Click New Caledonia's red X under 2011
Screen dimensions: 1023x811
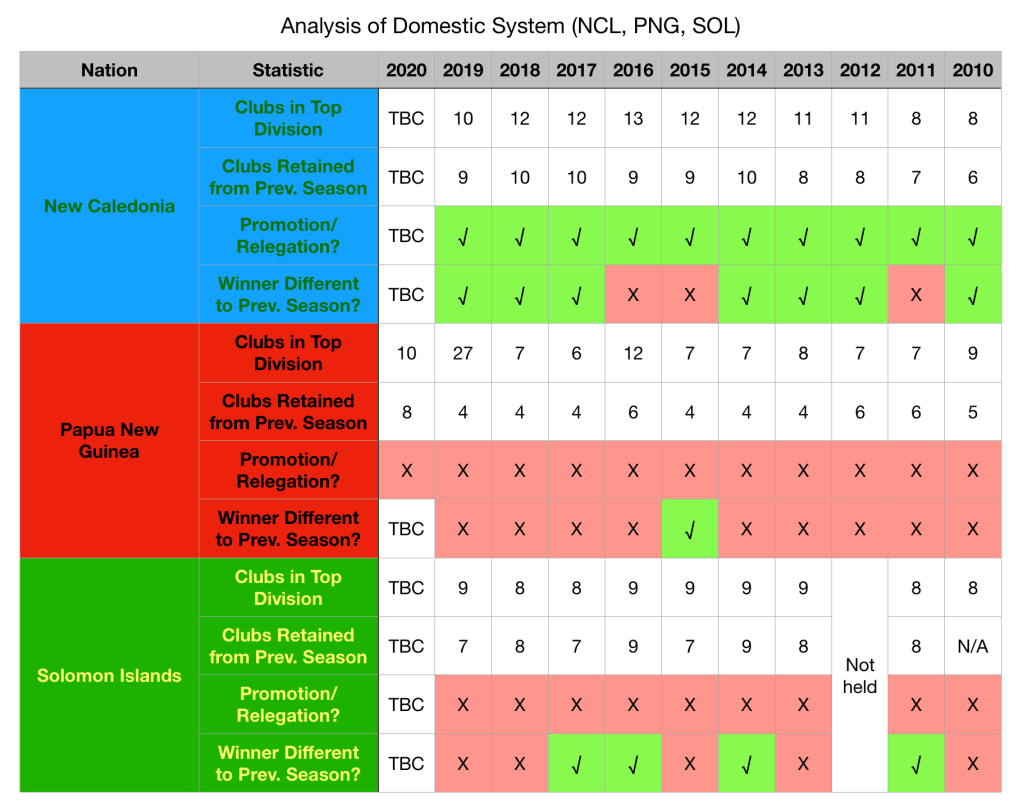click(916, 295)
